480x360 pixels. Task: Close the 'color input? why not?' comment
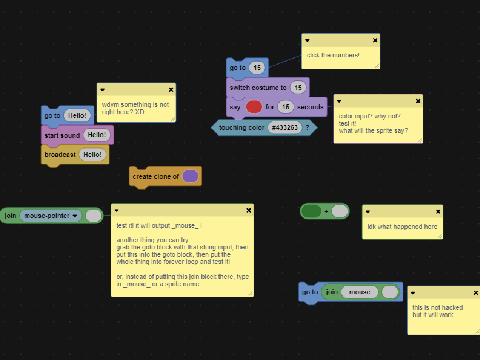point(418,101)
